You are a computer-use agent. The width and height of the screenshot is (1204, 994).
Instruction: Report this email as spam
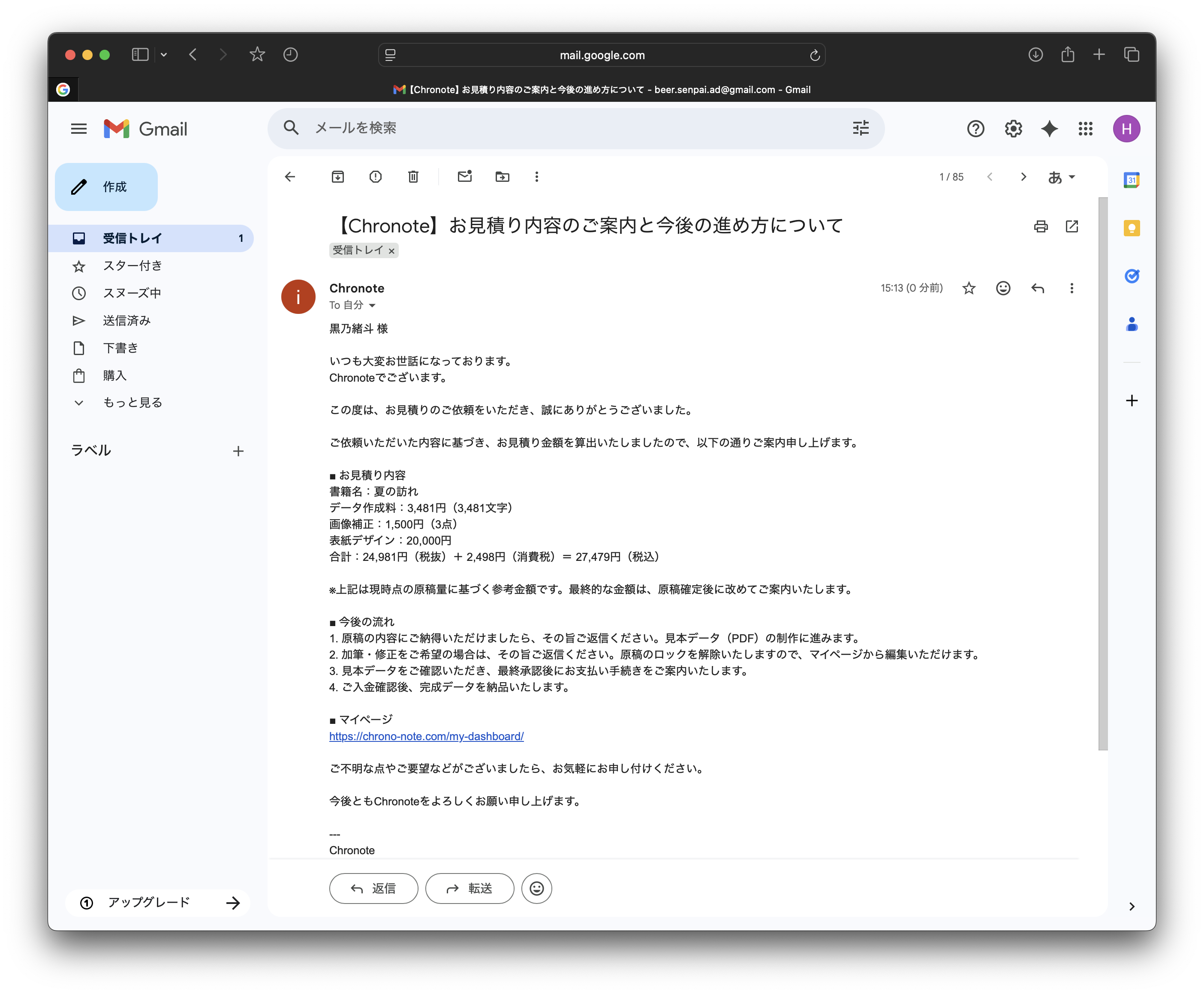[x=376, y=177]
